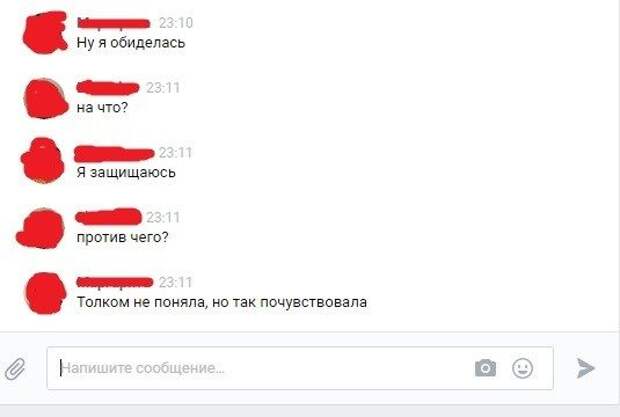
Task: Open avatar beside 'Я защищаюсь' message
Action: tap(43, 160)
